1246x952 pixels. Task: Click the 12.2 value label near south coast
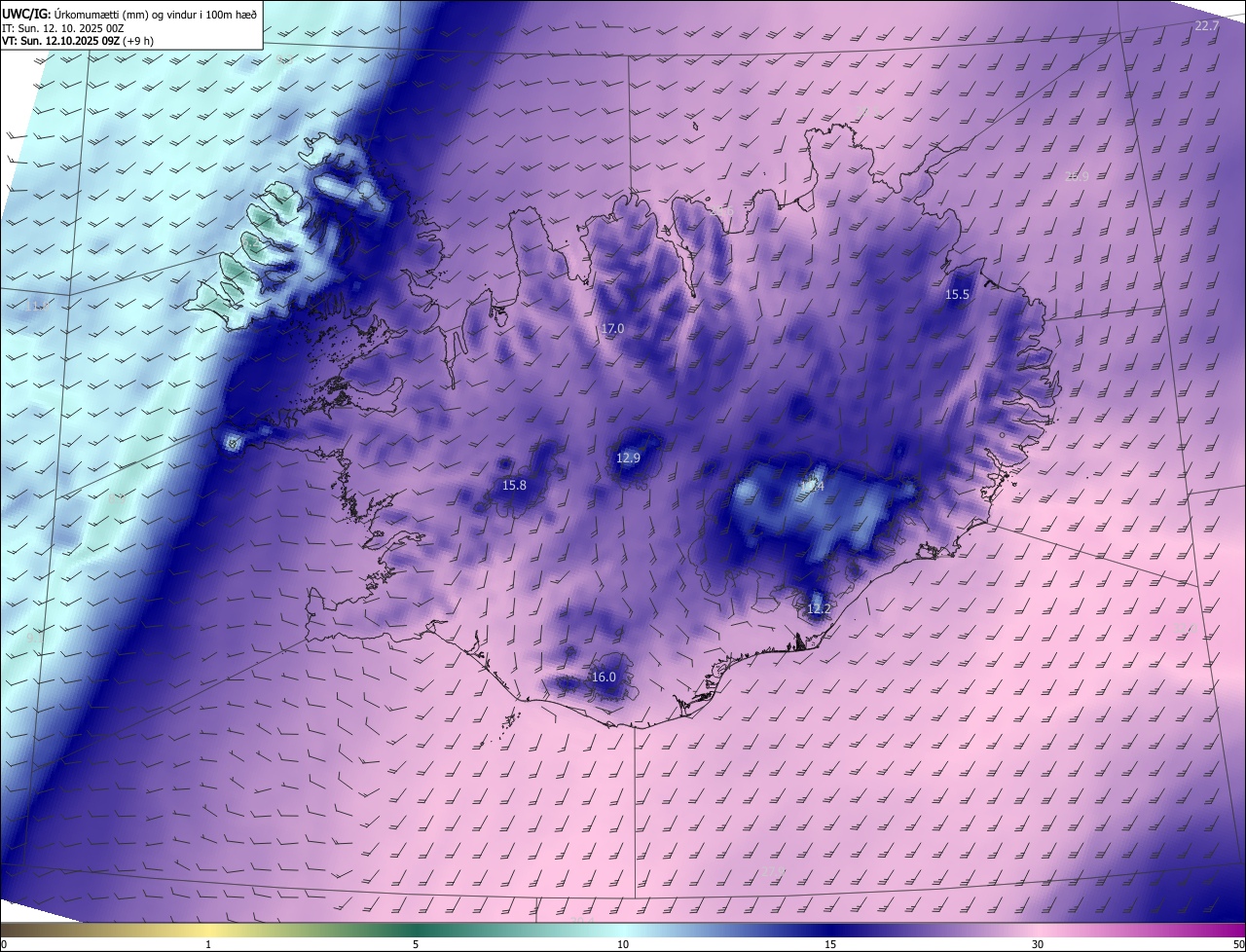(819, 609)
